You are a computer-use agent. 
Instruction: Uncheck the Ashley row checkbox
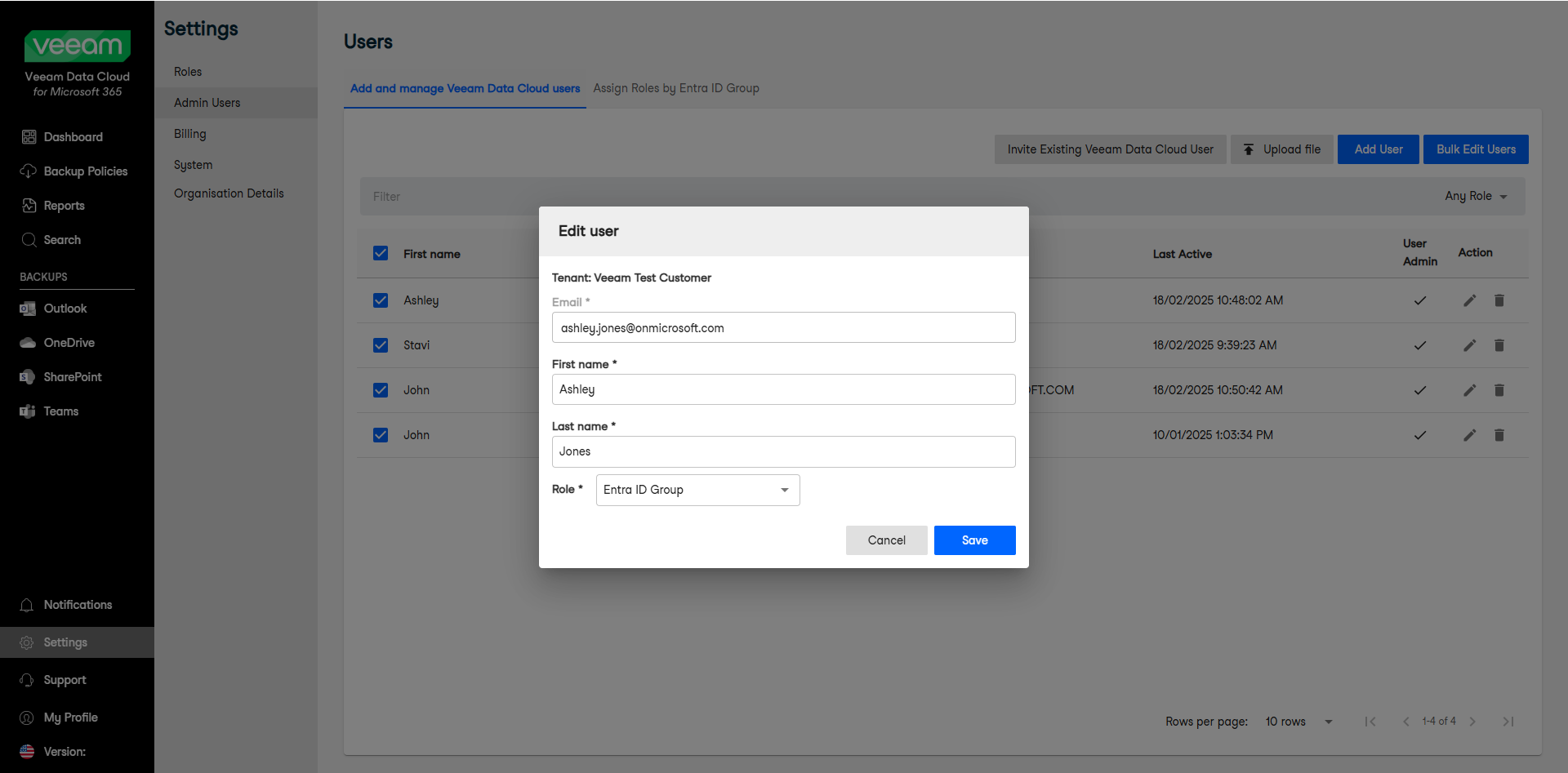click(x=381, y=300)
